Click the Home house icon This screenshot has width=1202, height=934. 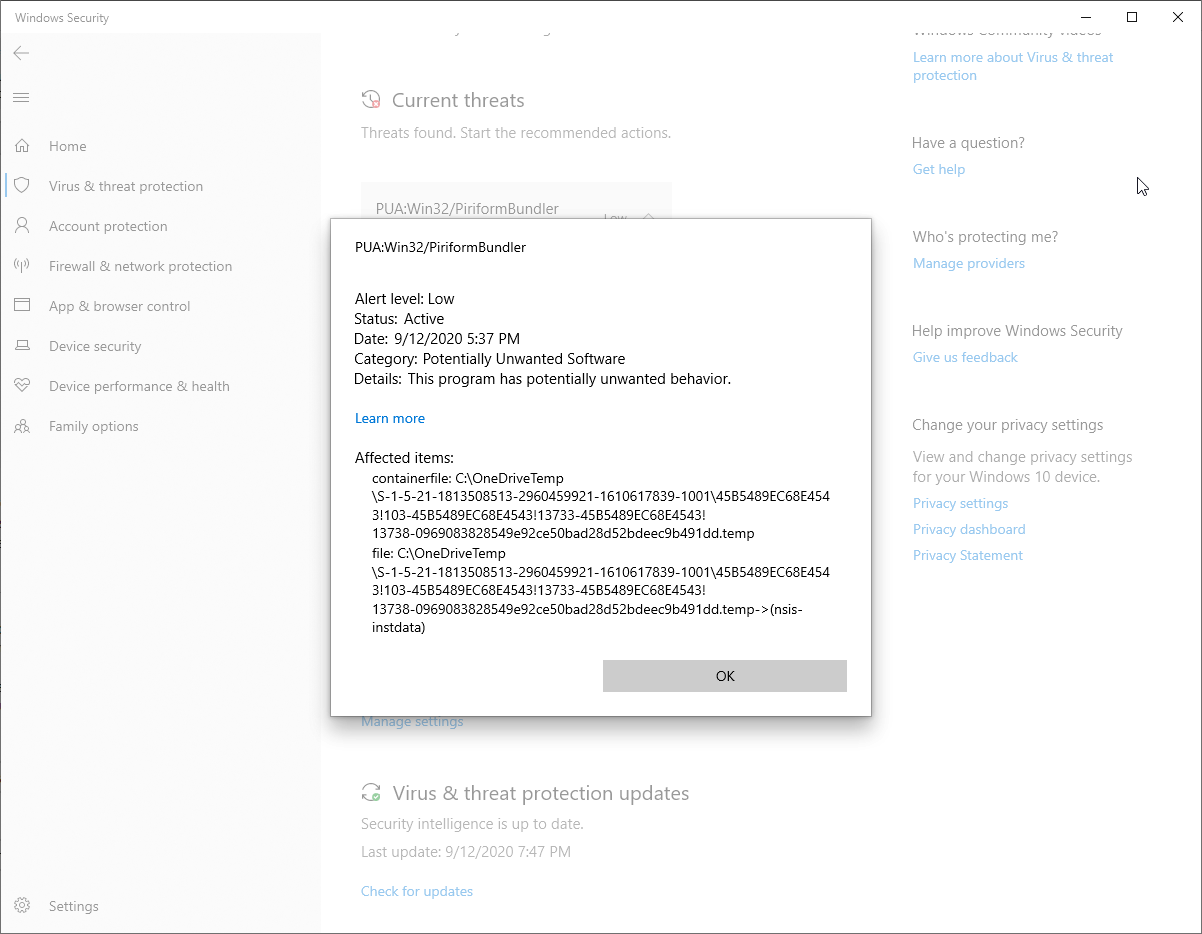22,146
